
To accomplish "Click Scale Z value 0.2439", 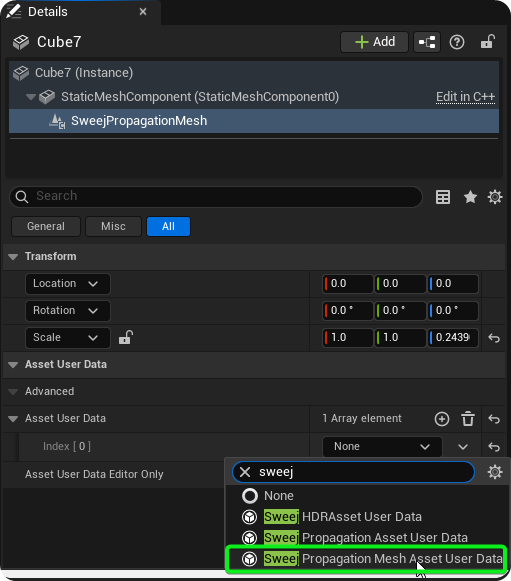I will pos(453,338).
